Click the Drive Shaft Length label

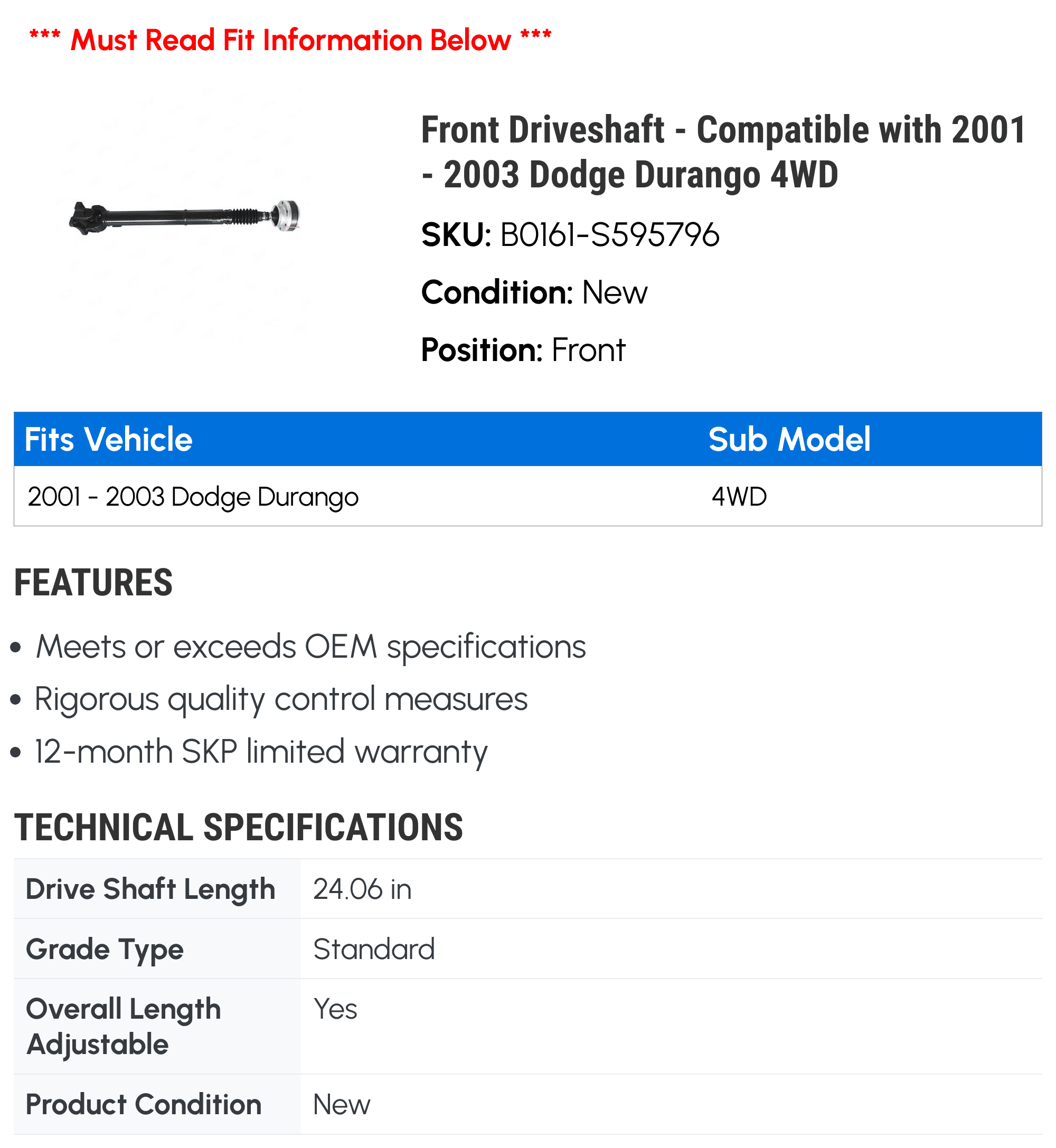(151, 889)
